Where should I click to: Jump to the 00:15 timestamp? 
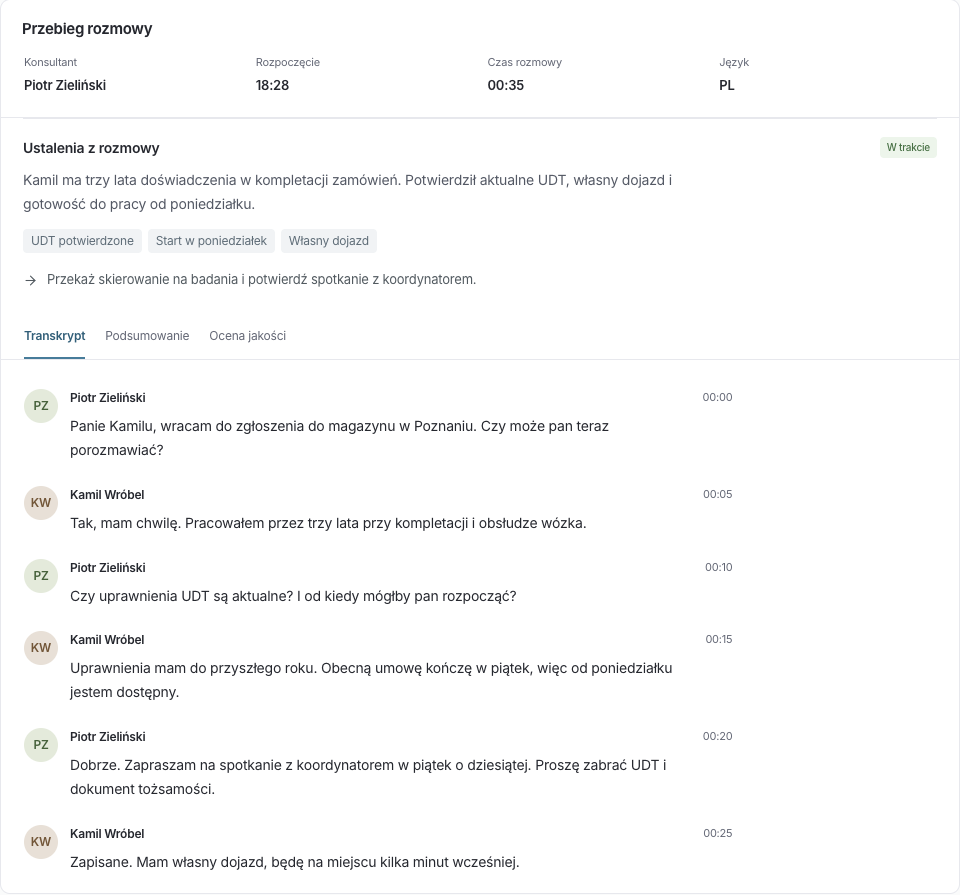[x=719, y=639]
